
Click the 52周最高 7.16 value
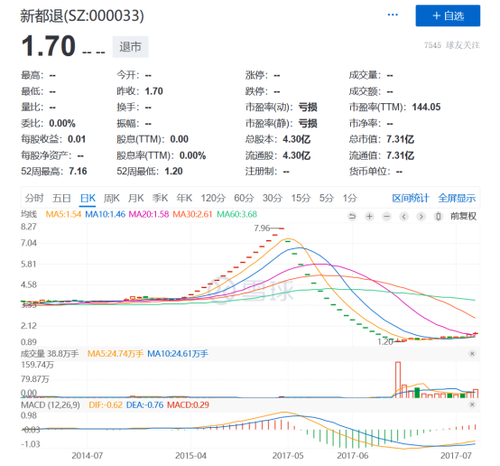click(x=78, y=171)
